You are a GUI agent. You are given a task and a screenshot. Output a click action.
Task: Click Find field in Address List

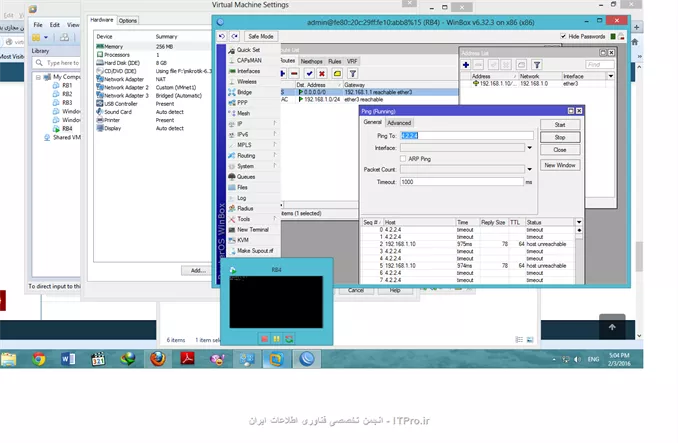pyautogui.click(x=600, y=65)
